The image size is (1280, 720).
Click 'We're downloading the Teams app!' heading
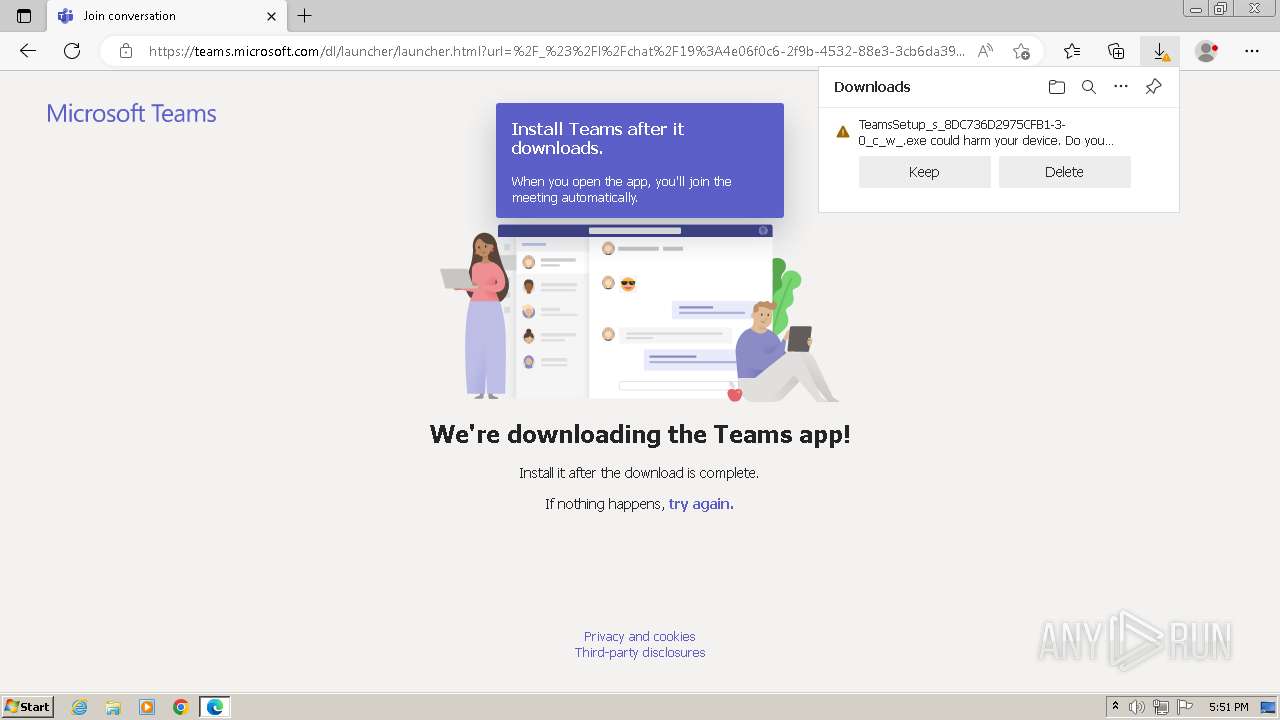(x=640, y=434)
